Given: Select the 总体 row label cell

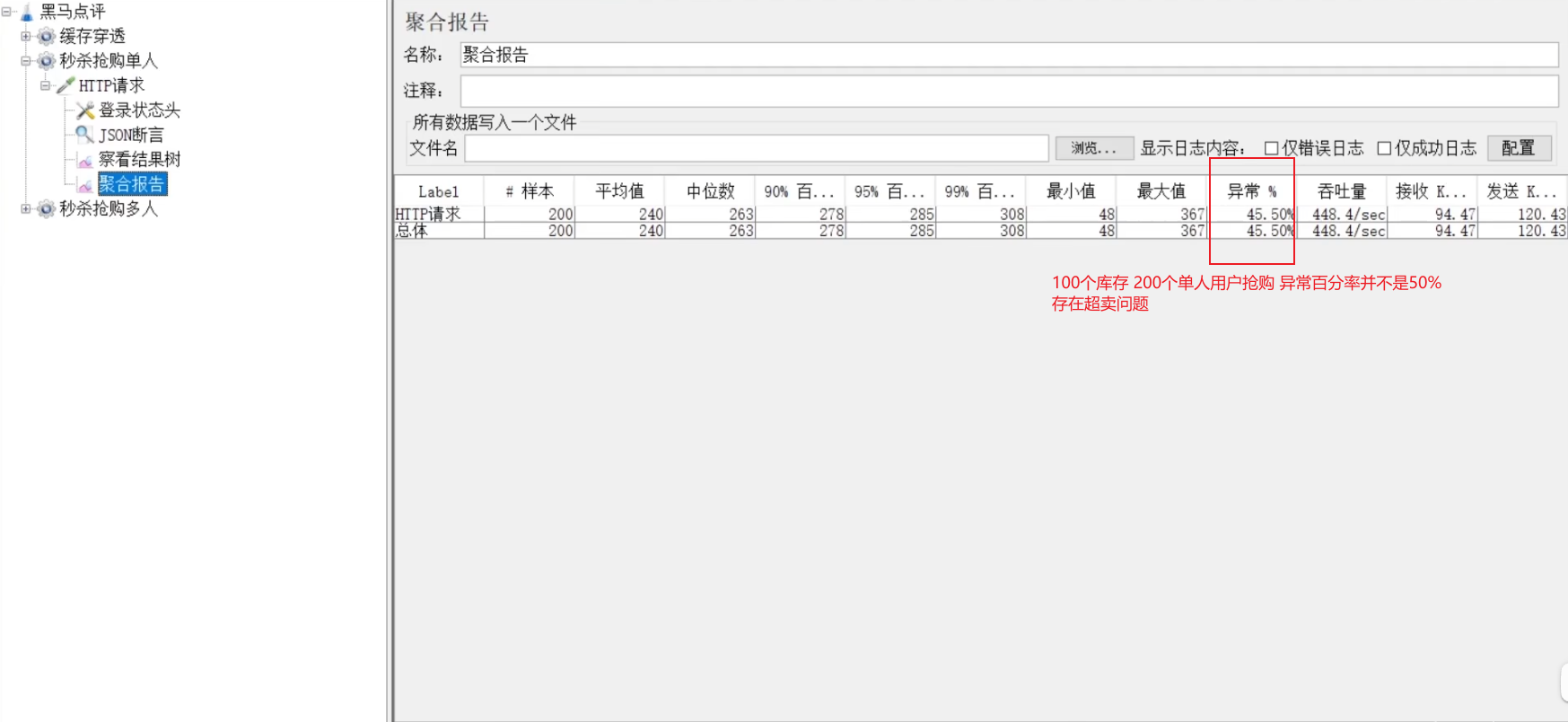Looking at the screenshot, I should pos(439,231).
